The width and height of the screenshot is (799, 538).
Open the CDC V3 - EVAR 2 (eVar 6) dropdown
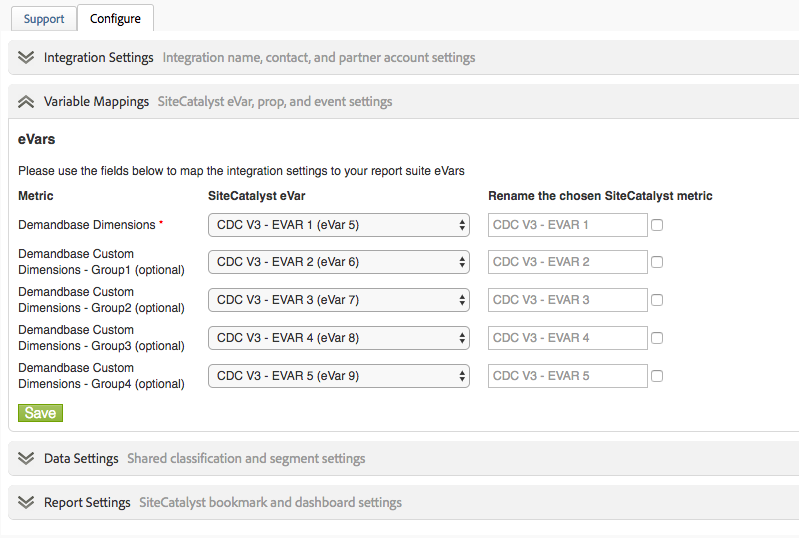click(x=338, y=262)
